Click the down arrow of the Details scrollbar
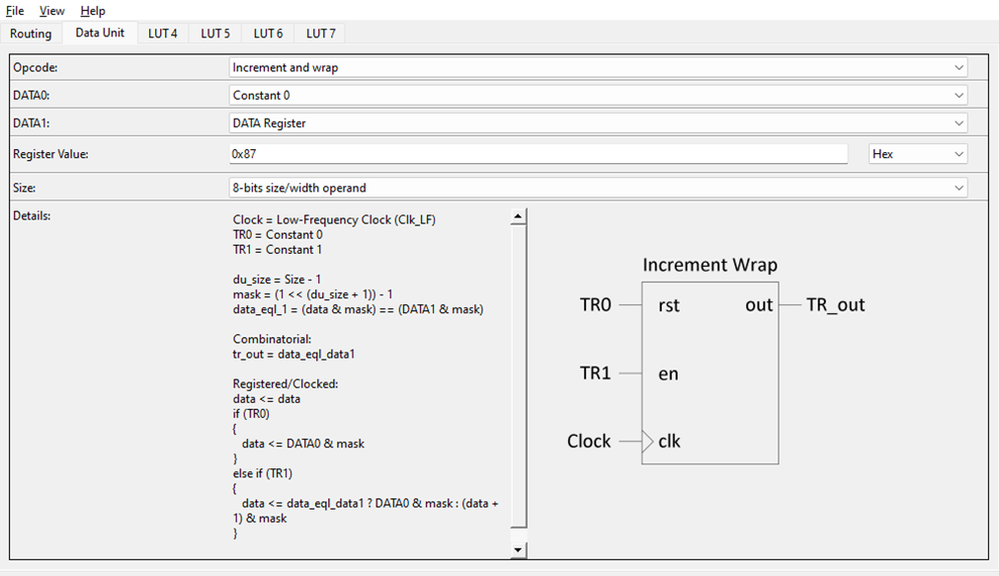 (x=517, y=548)
